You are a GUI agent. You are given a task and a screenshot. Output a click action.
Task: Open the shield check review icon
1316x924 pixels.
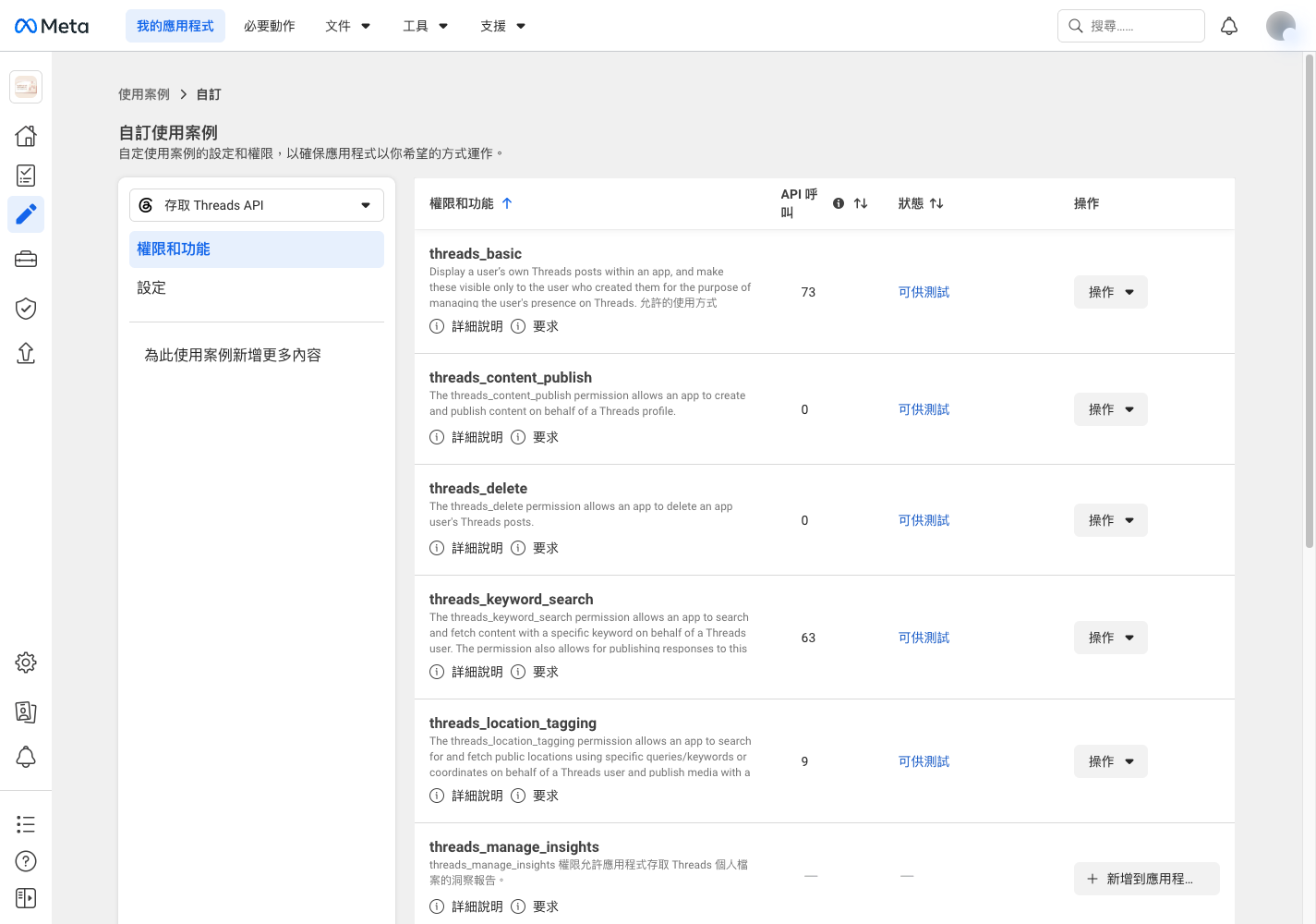(x=26, y=308)
